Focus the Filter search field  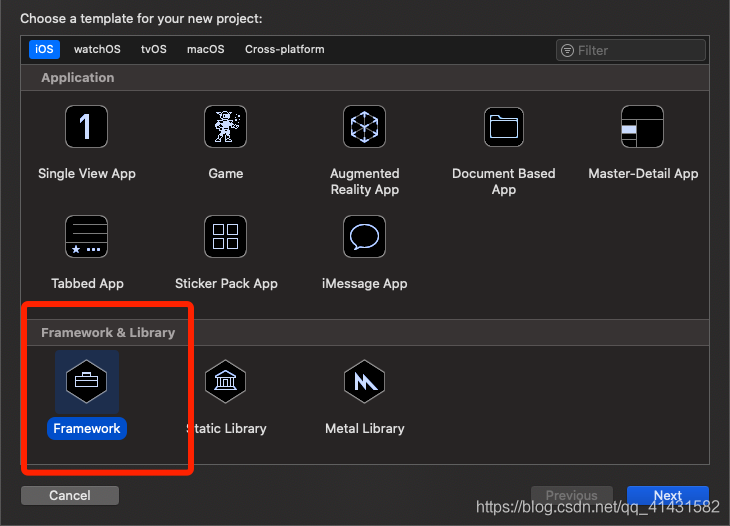[x=631, y=50]
